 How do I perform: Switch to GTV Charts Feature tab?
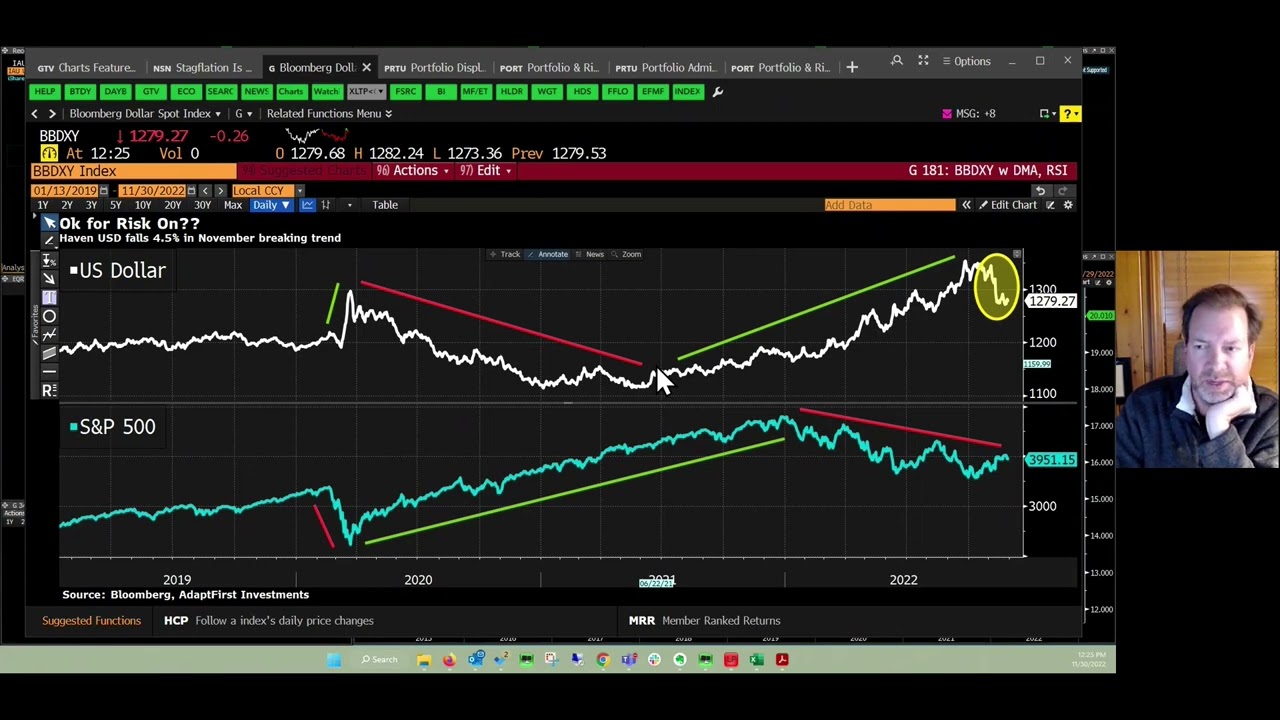pos(86,67)
